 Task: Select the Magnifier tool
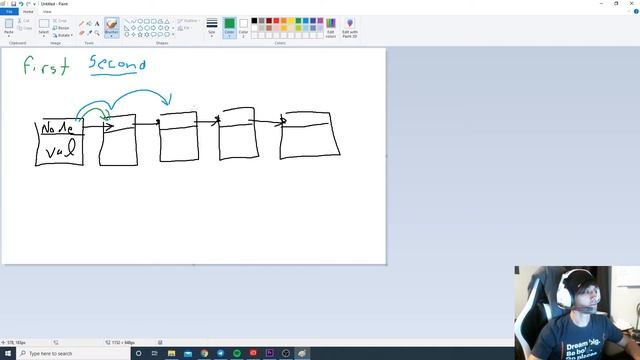(x=97, y=33)
